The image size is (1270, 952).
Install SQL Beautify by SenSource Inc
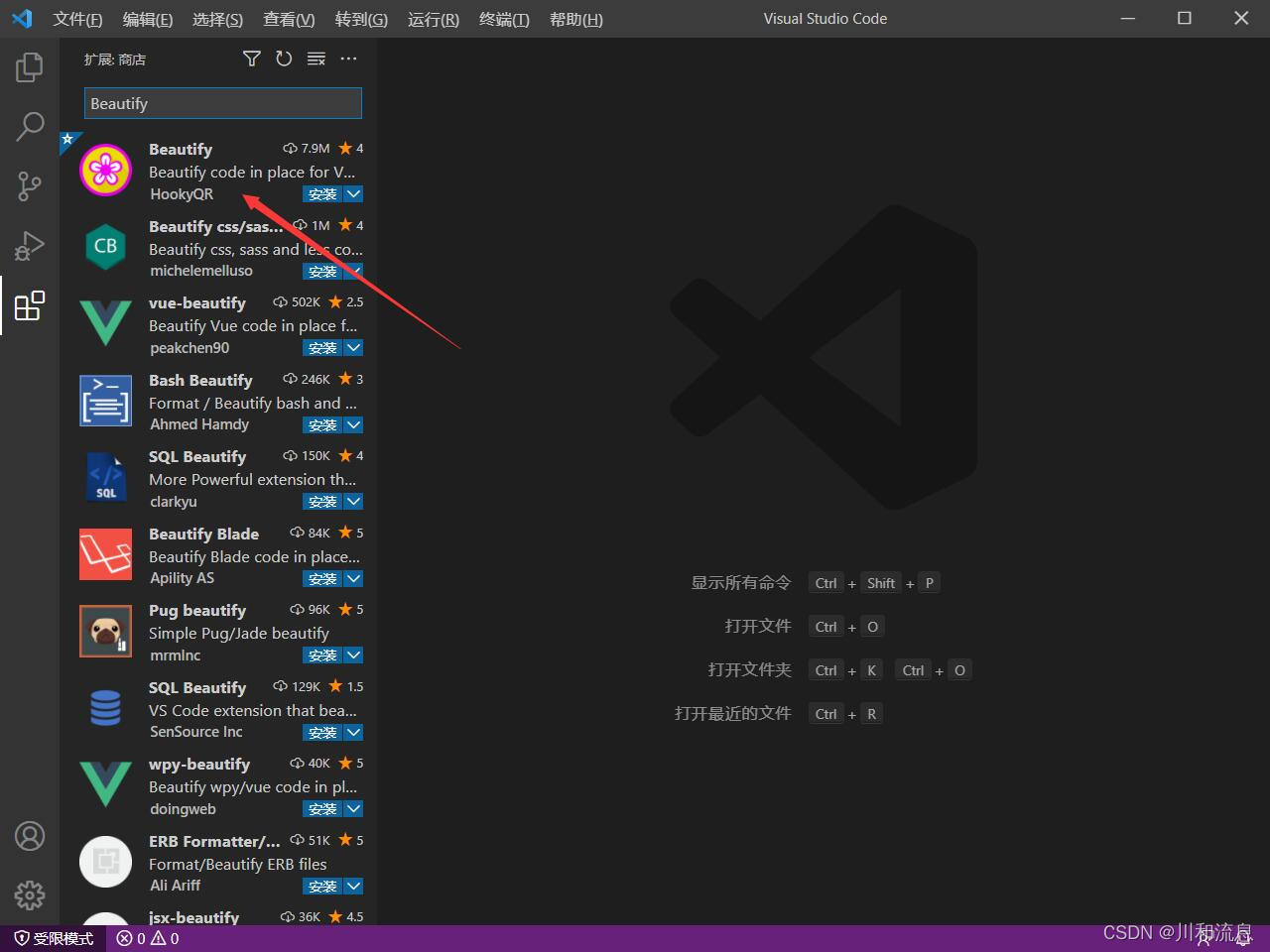pos(322,733)
